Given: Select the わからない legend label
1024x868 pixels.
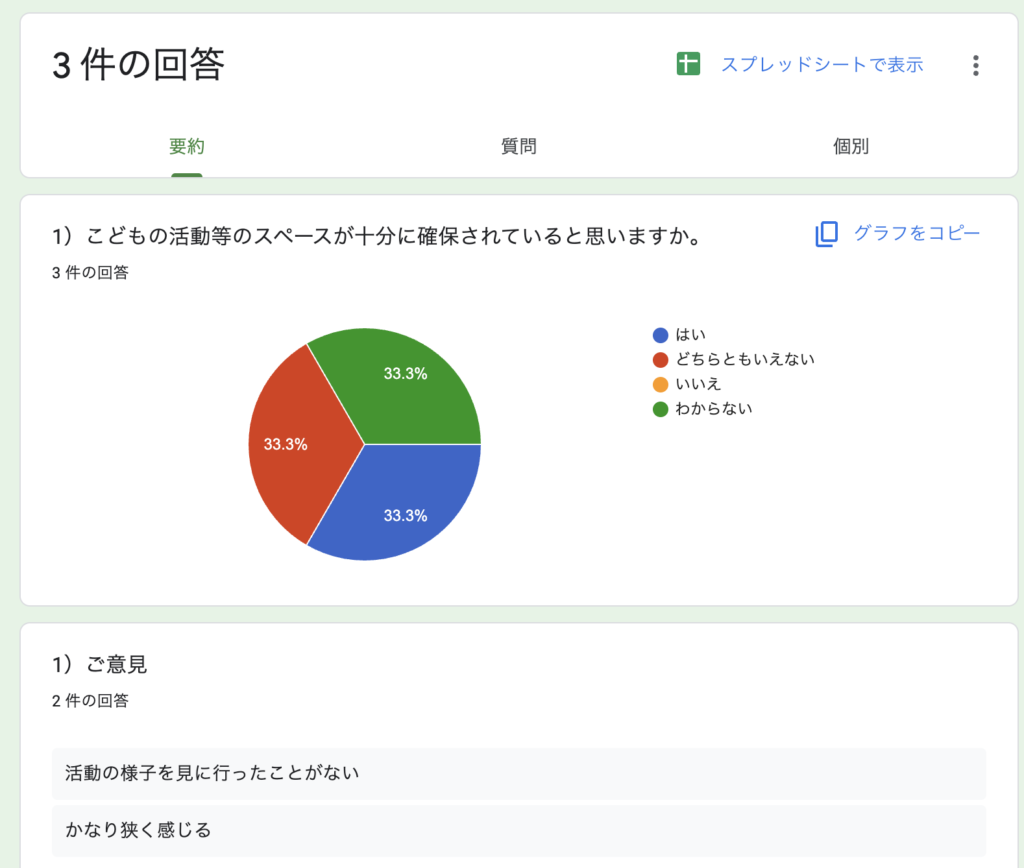Looking at the screenshot, I should [x=713, y=408].
